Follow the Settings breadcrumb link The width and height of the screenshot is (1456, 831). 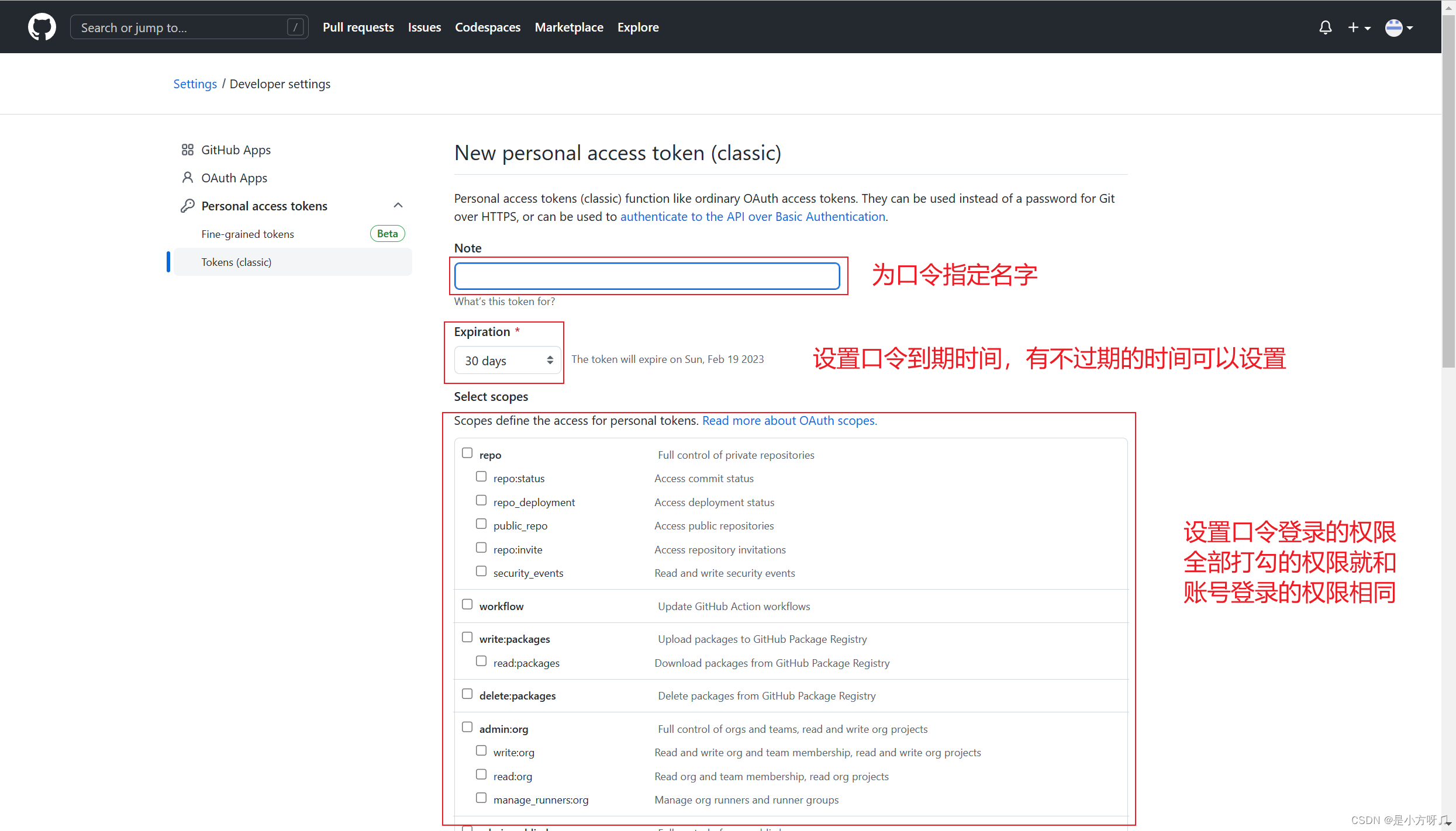[195, 84]
